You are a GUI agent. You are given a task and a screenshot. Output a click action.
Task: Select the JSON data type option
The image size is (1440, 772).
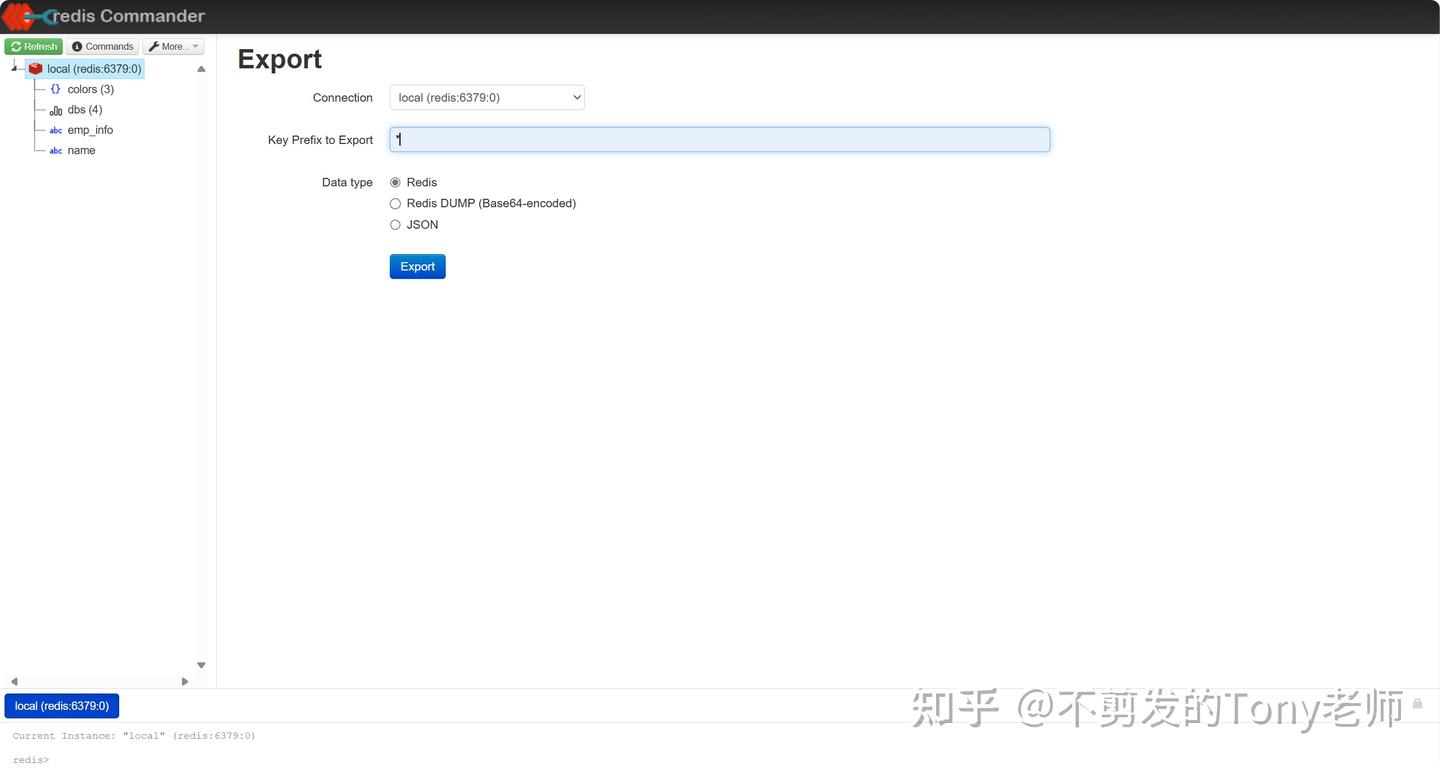pos(395,224)
